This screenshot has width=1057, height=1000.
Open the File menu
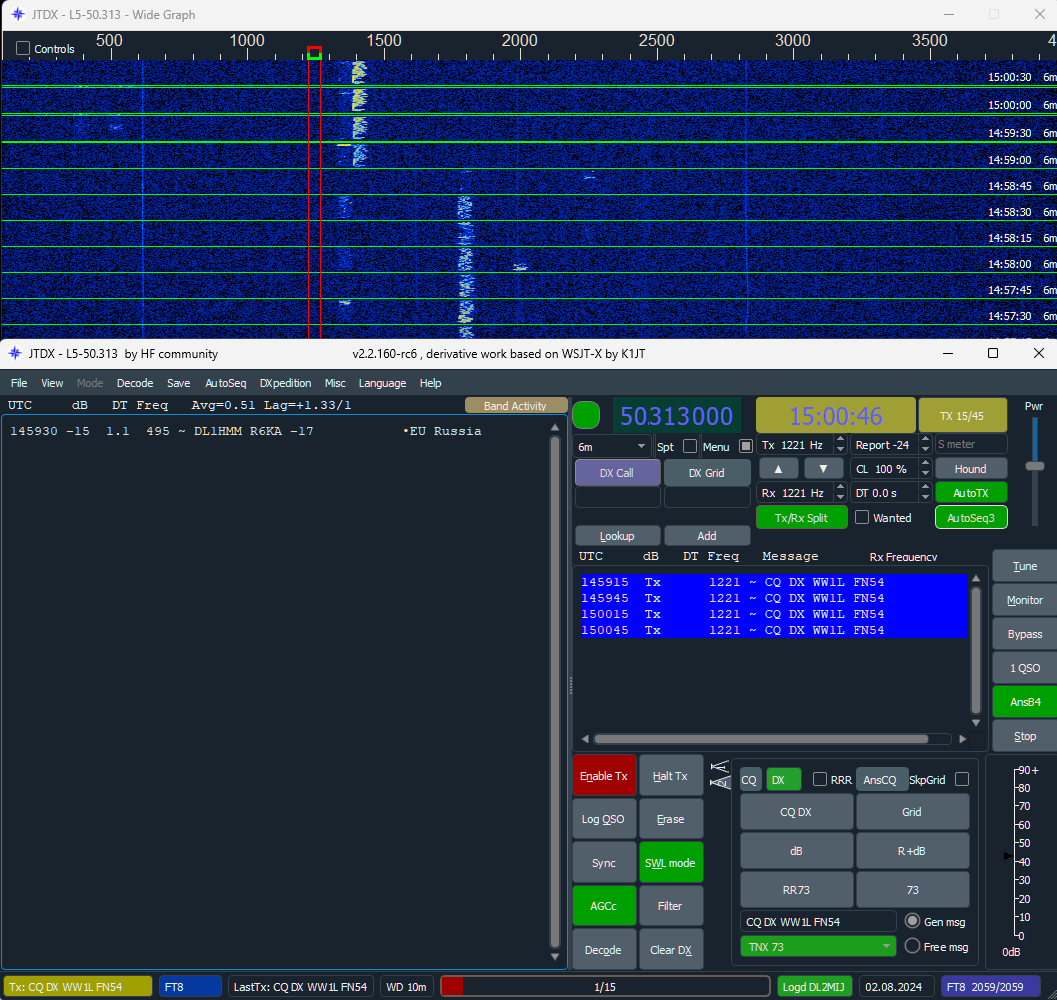pos(19,383)
